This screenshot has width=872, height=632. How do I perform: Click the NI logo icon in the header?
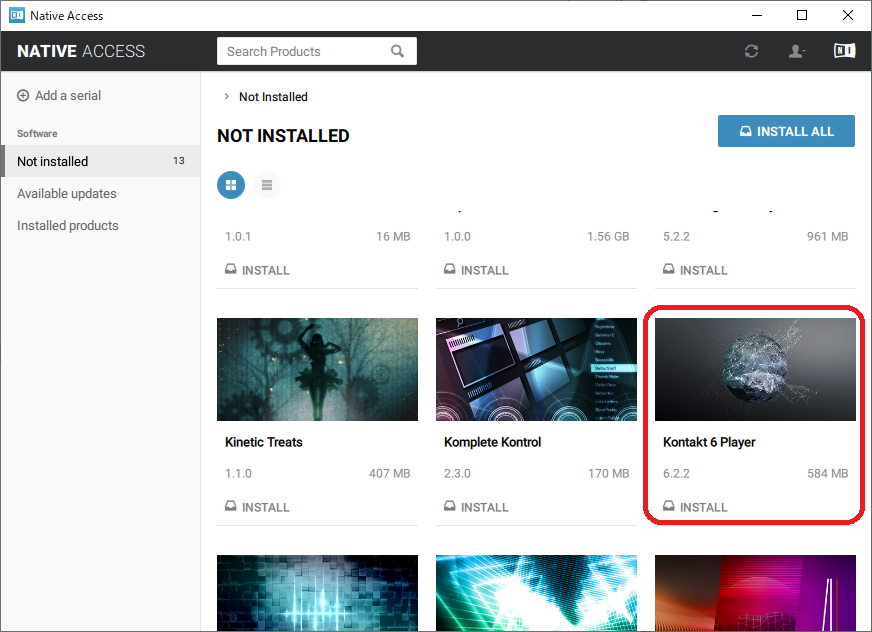point(844,51)
